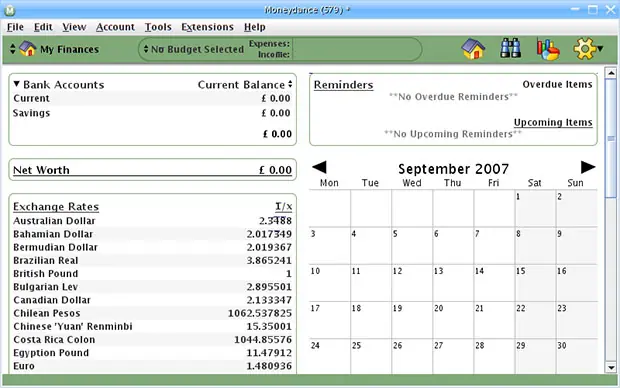Click the Bulgarian Lev rate row
Image resolution: width=620 pixels, height=388 pixels.
pos(152,287)
